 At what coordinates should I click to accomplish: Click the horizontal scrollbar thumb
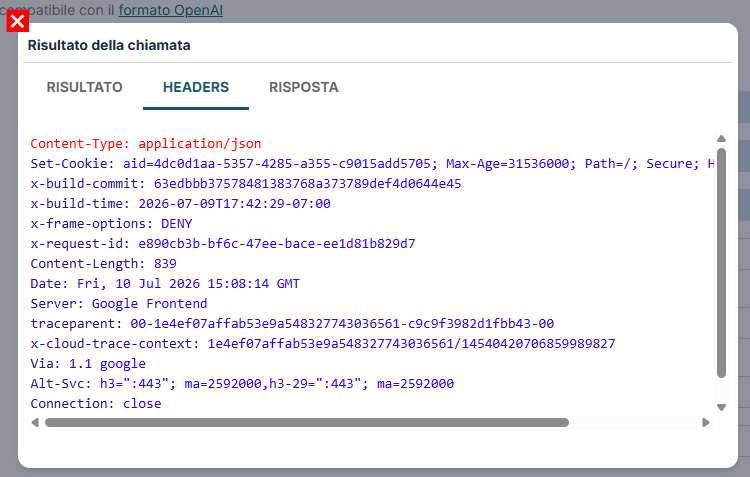307,422
